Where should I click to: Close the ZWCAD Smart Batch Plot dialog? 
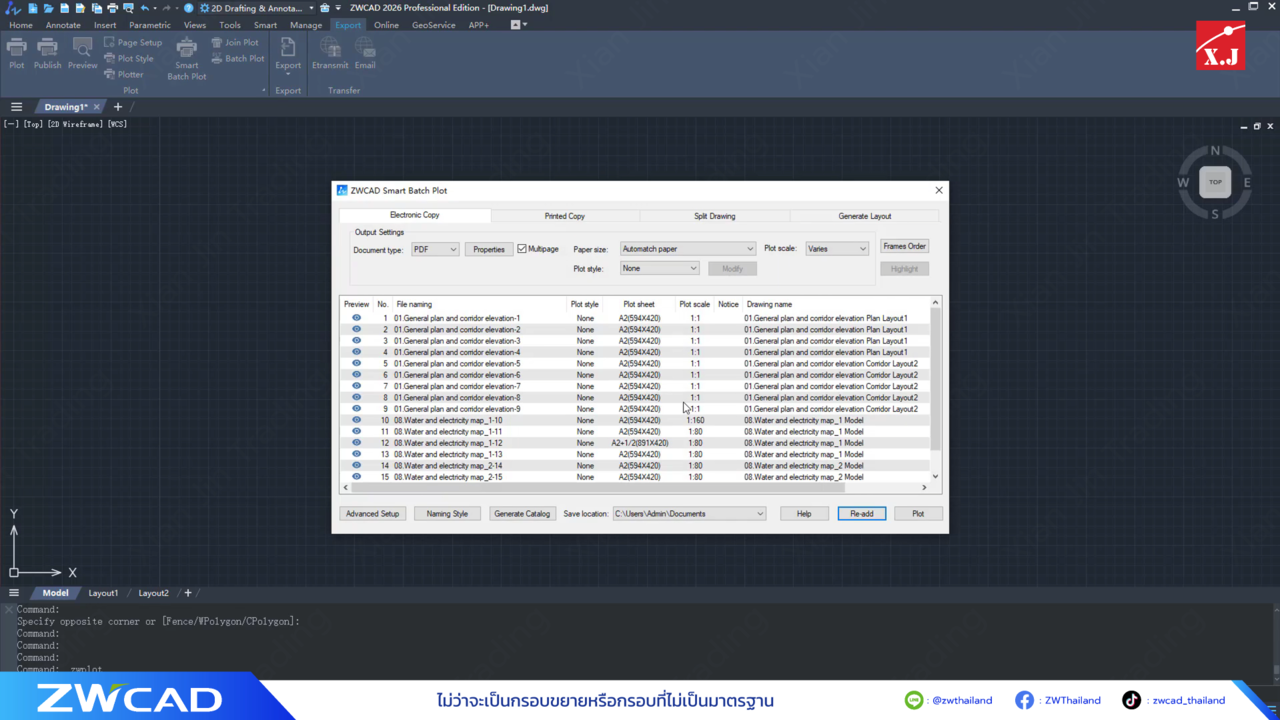click(939, 190)
